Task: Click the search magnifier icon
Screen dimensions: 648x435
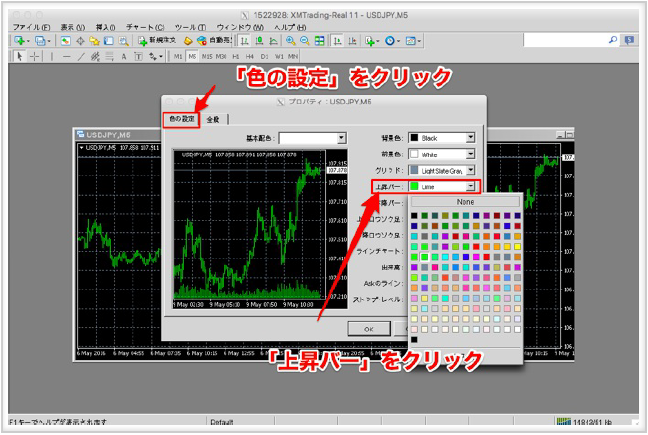Action: point(613,39)
